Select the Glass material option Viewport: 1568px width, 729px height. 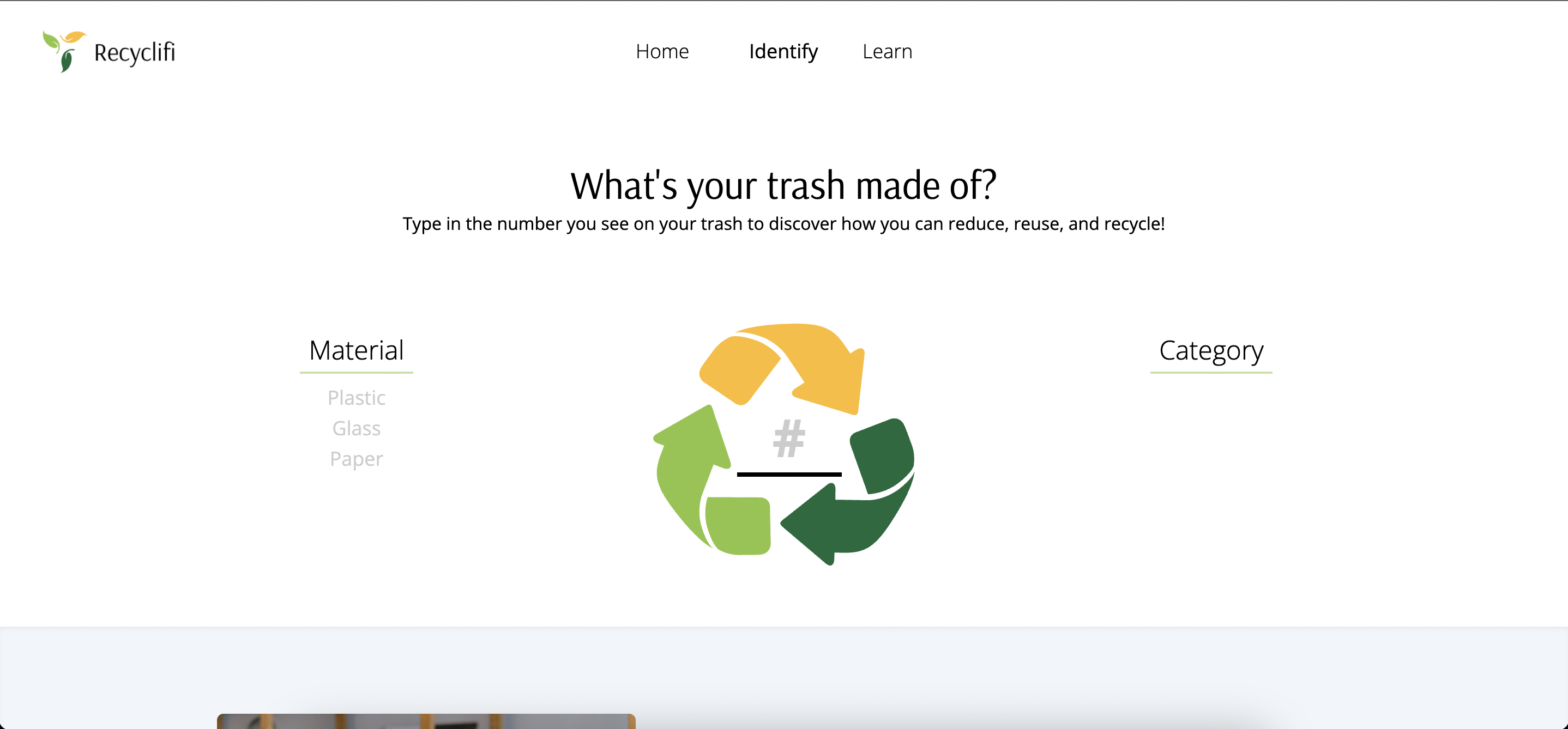[357, 428]
